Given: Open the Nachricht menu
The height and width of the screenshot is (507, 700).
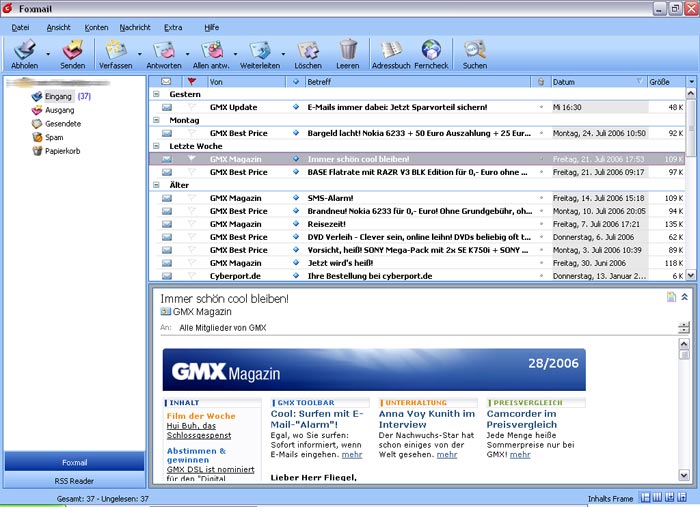Looking at the screenshot, I should (x=135, y=28).
